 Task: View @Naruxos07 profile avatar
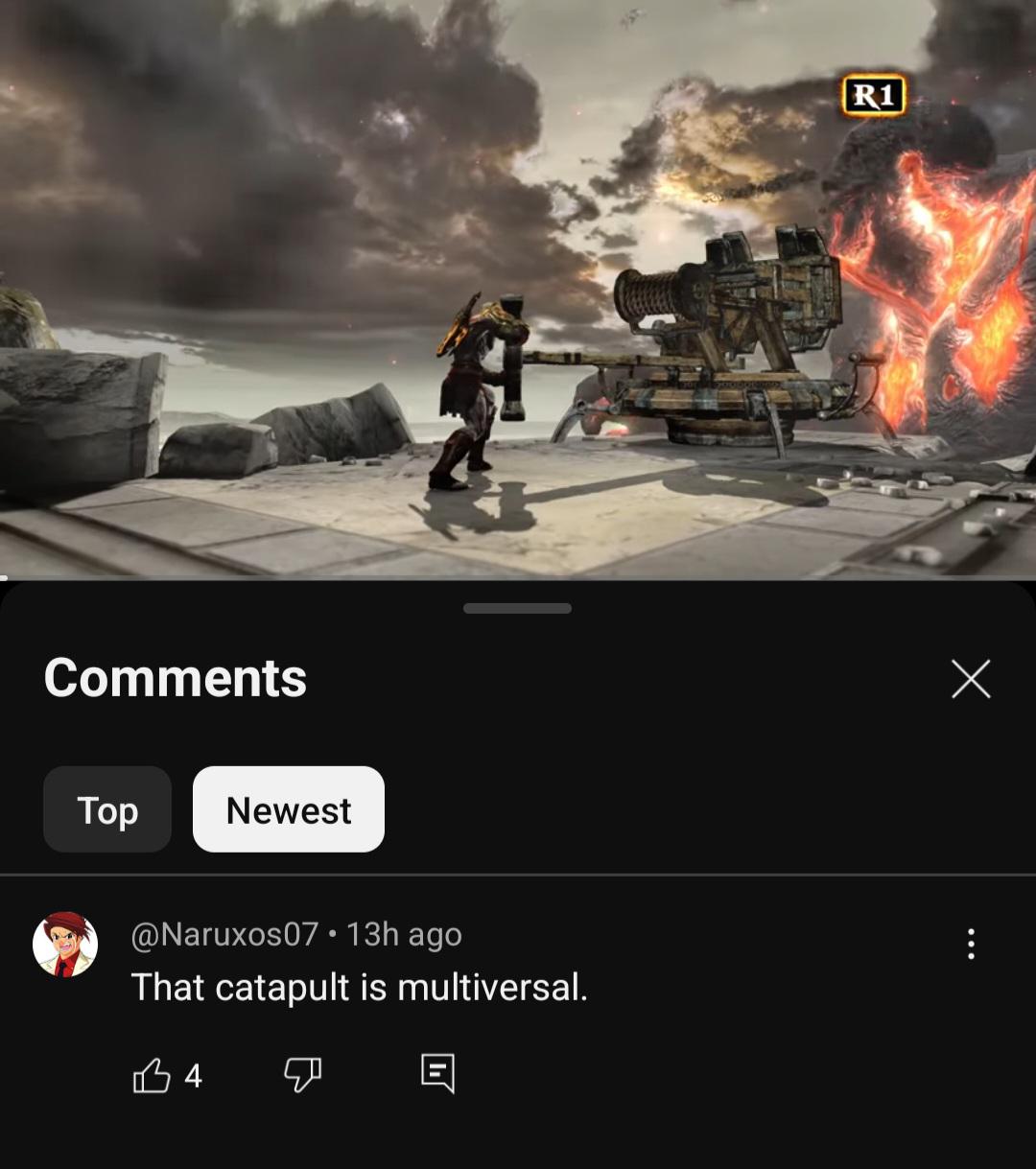point(65,945)
